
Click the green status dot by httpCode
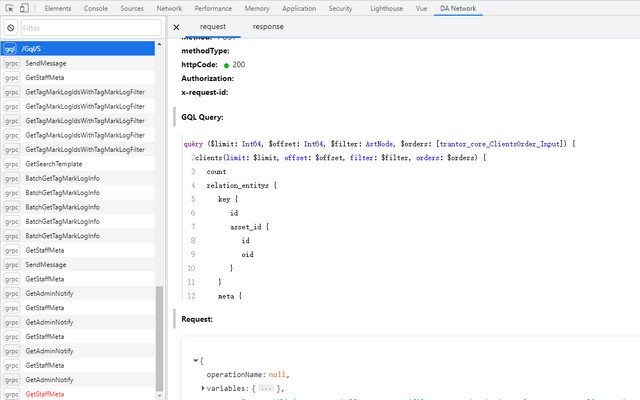tap(226, 65)
